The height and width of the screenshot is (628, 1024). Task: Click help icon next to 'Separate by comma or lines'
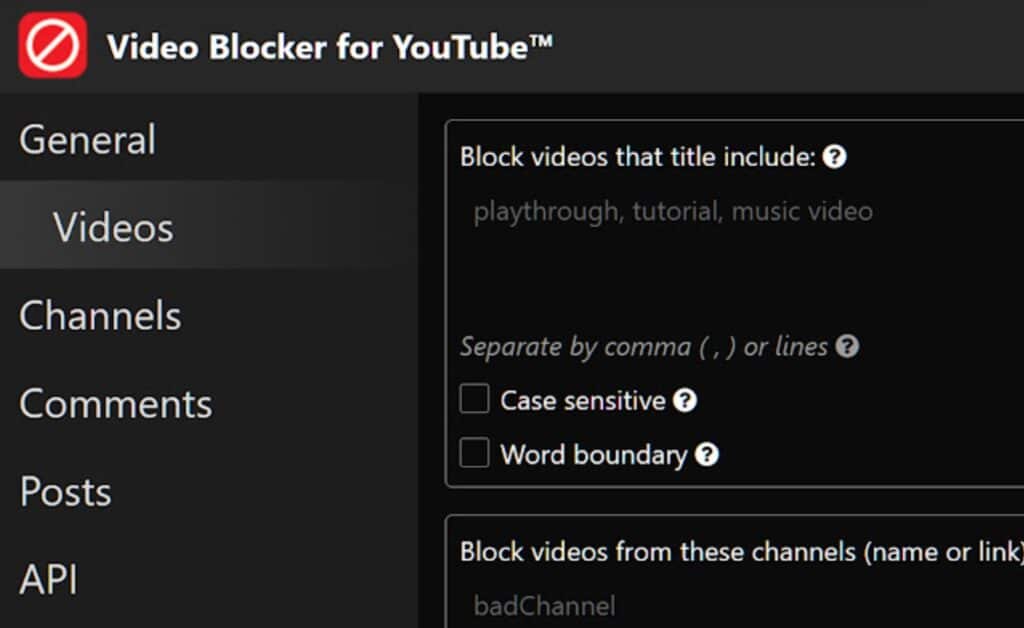click(847, 347)
